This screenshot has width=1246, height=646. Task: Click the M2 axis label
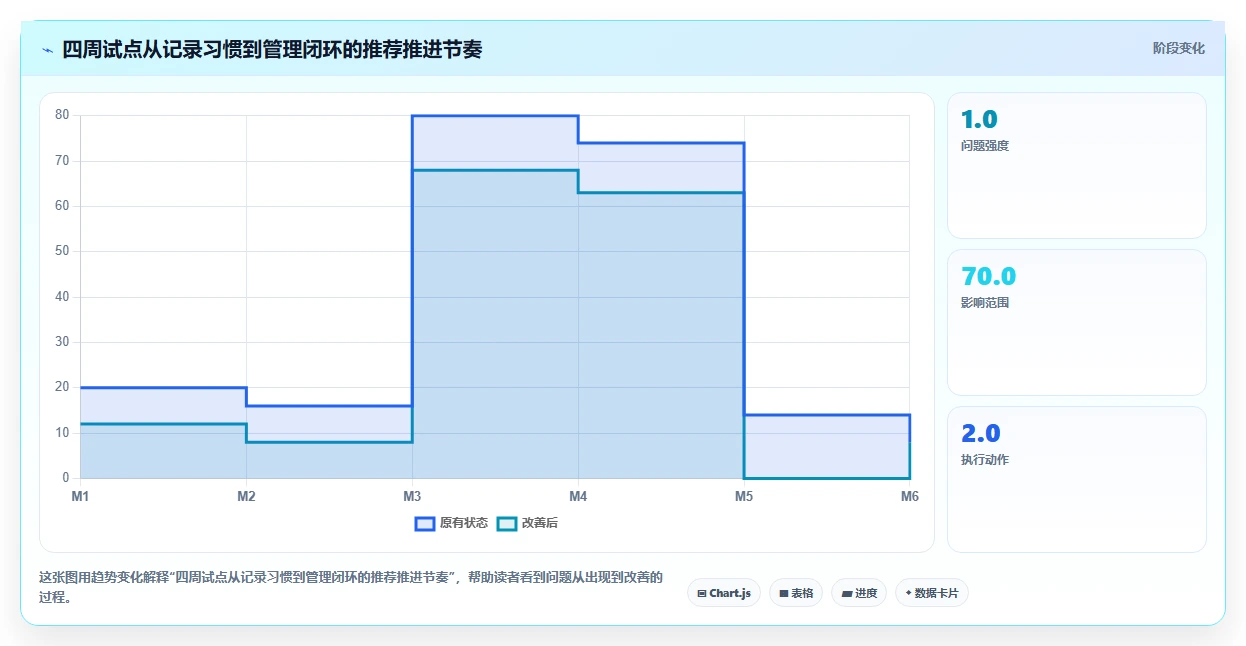[x=246, y=496]
